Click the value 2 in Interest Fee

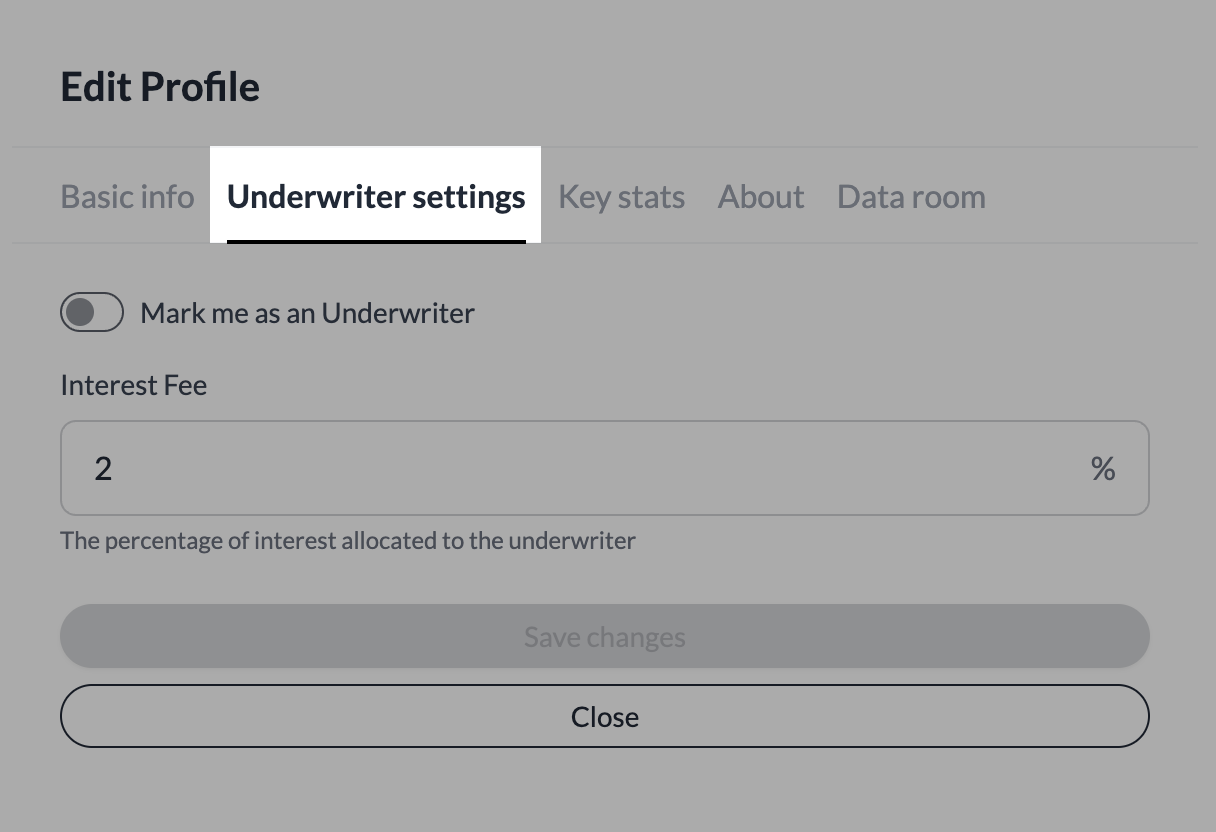tap(103, 468)
